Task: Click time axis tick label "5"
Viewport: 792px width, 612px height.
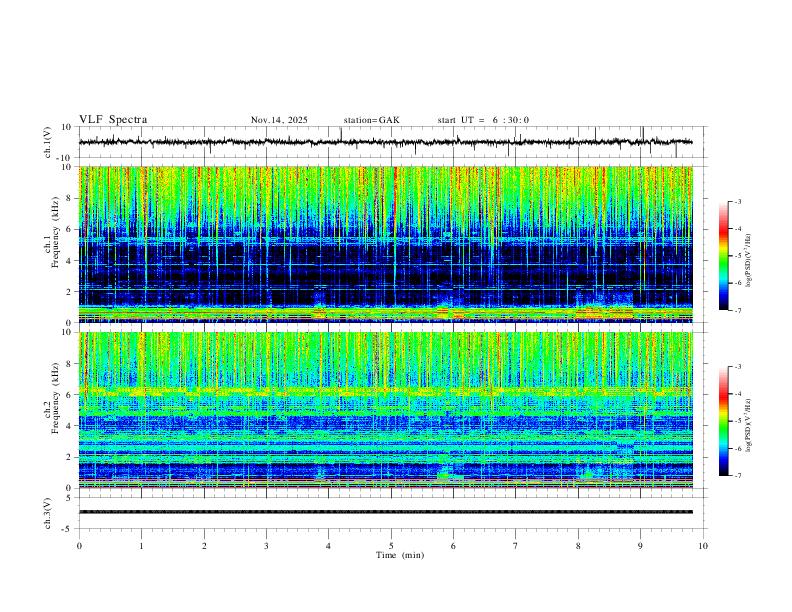Action: (391, 546)
